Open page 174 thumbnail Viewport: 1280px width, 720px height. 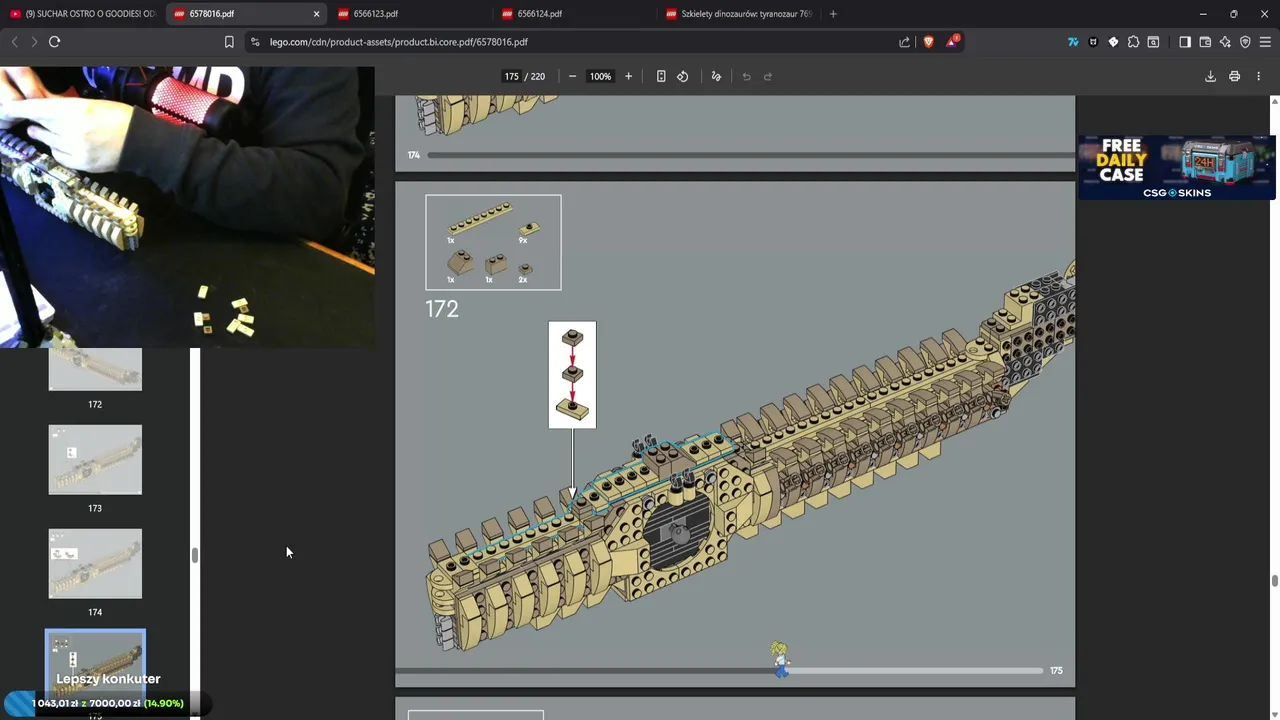click(95, 564)
